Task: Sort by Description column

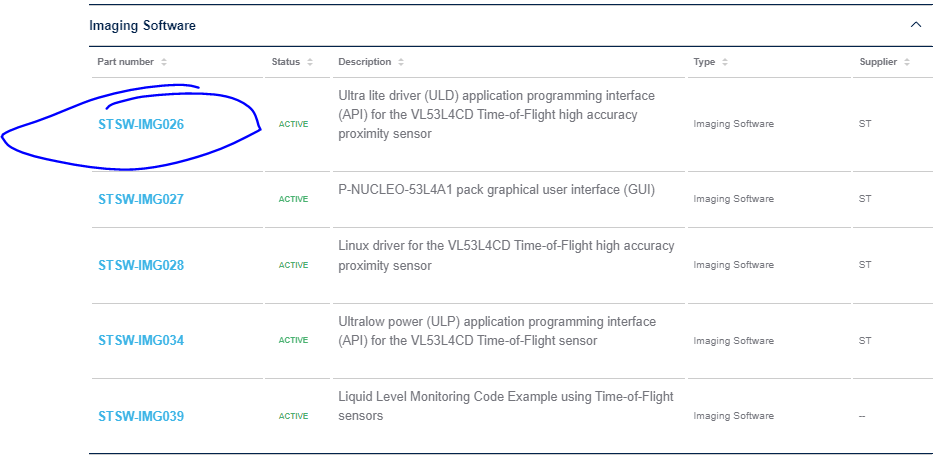Action: click(401, 62)
